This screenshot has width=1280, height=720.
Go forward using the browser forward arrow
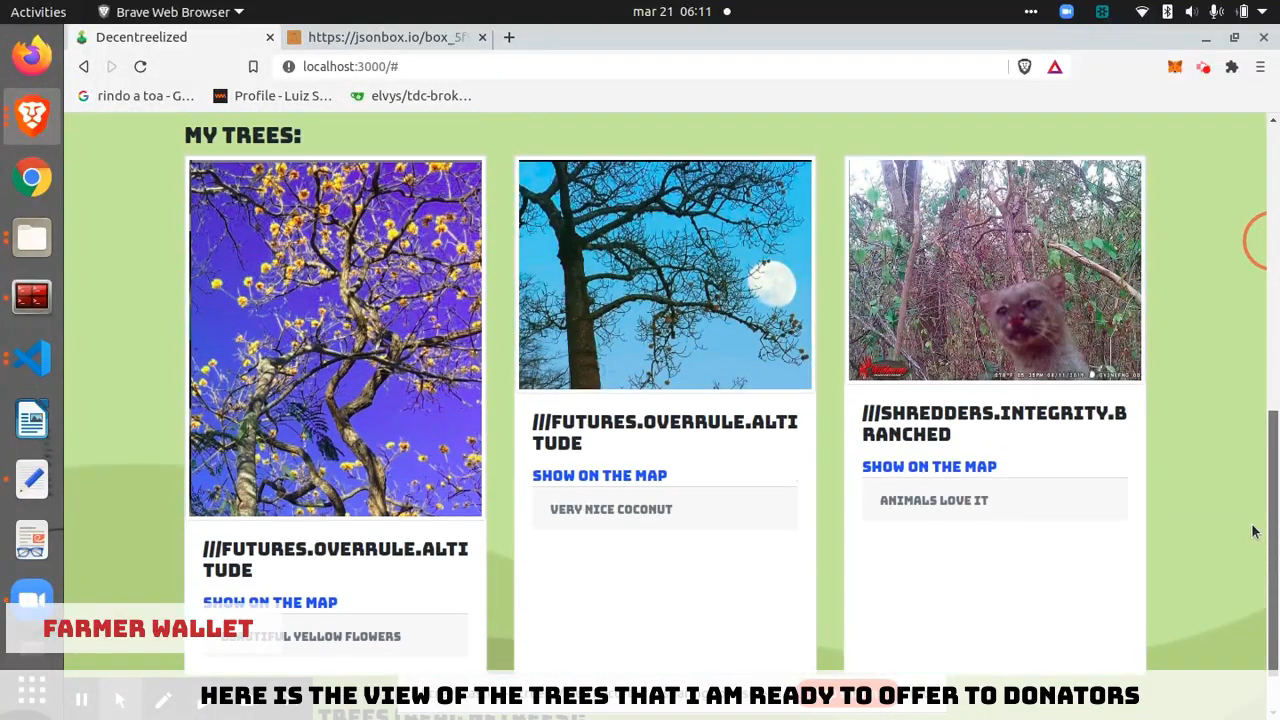coord(112,67)
